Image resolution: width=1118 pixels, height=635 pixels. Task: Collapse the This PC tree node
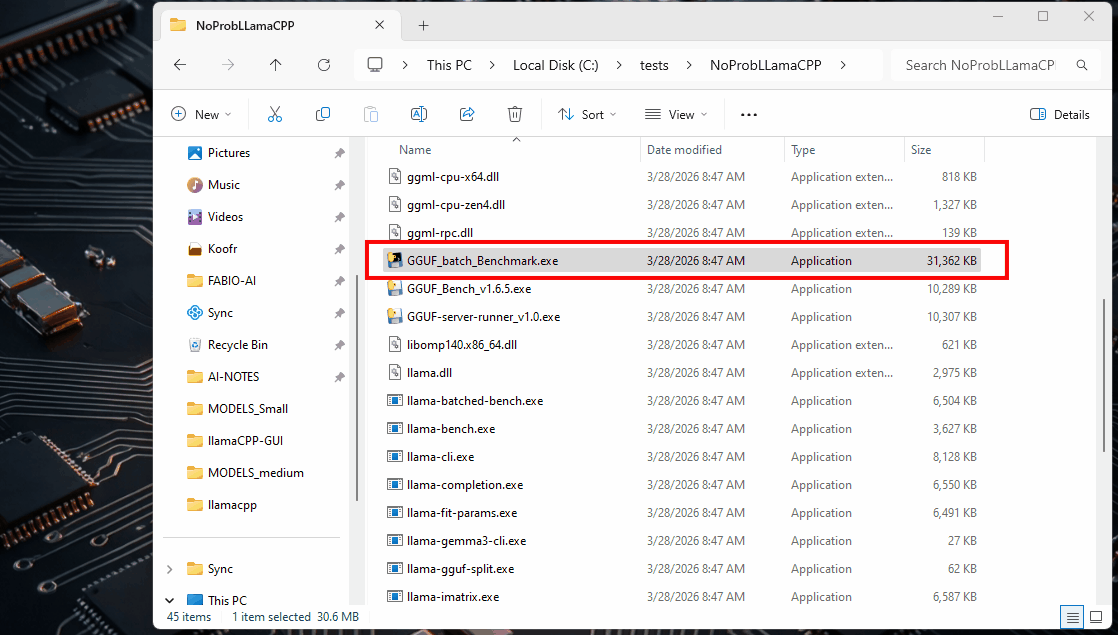pos(169,601)
